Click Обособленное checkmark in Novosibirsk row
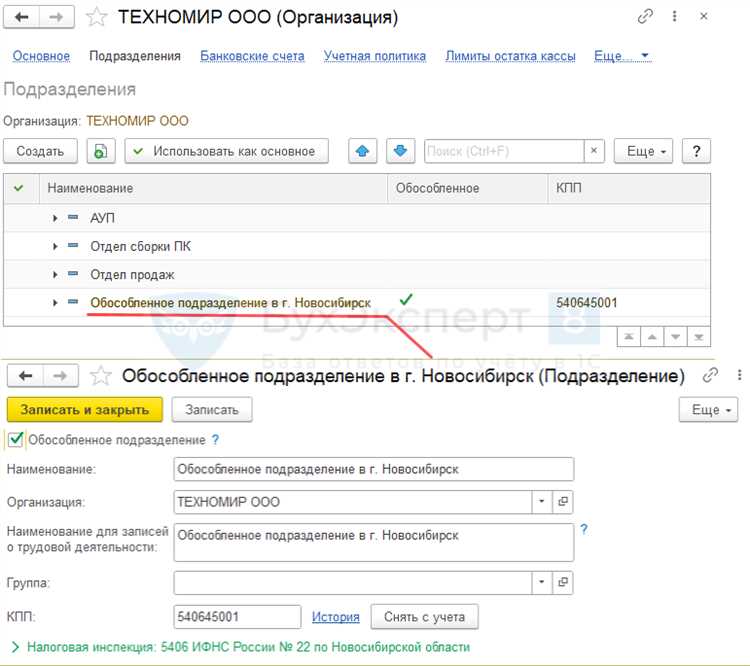750x666 pixels. (406, 300)
